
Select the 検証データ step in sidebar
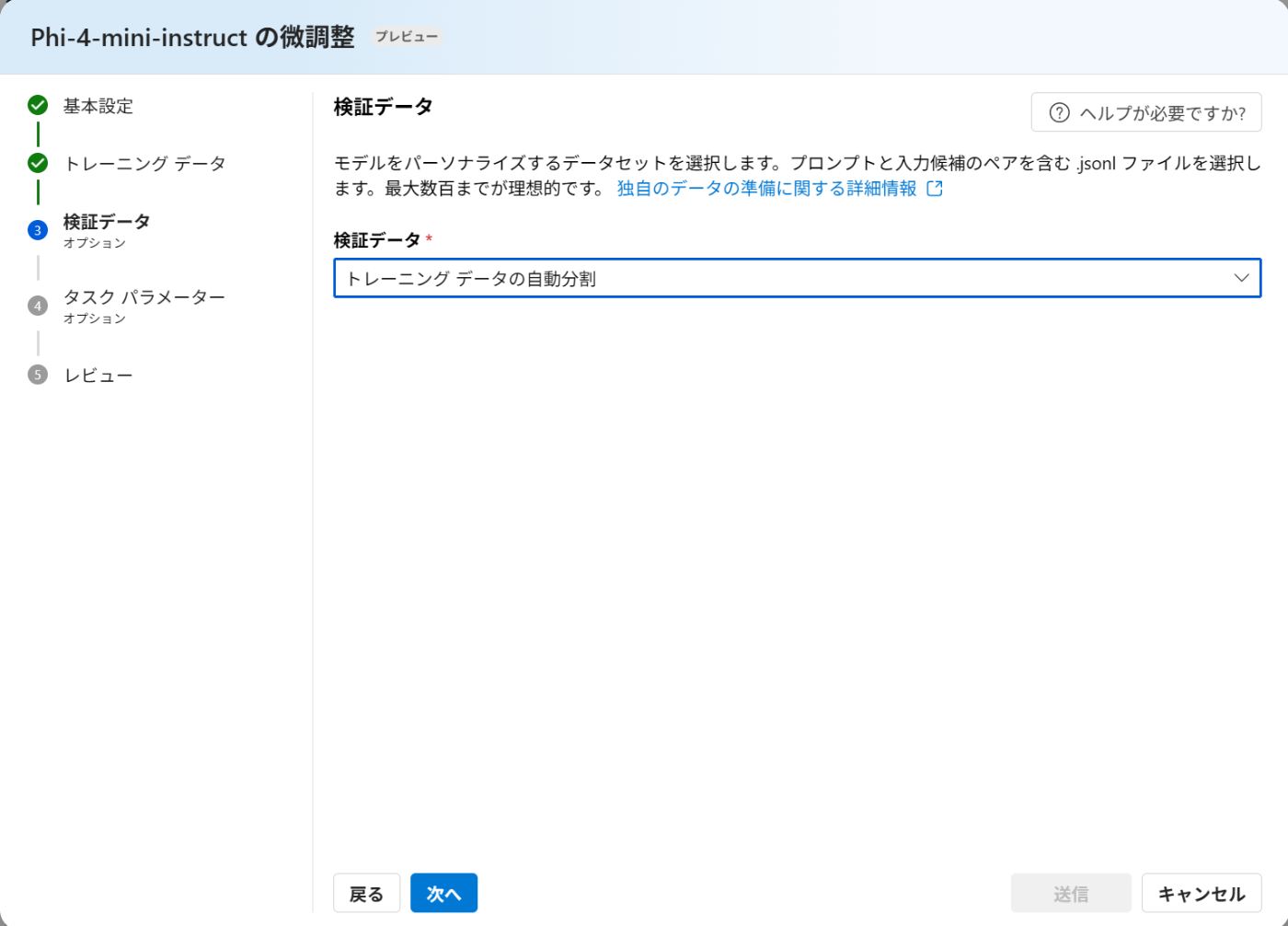[107, 222]
